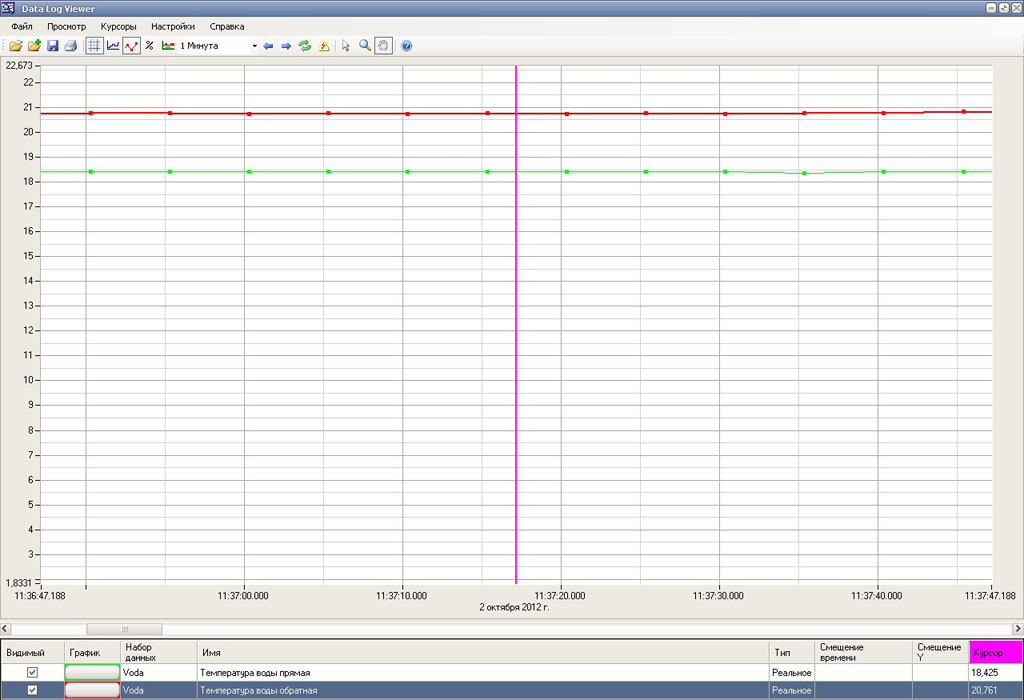Image resolution: width=1024 pixels, height=700 pixels.
Task: Click the Тип column header
Action: 792,652
